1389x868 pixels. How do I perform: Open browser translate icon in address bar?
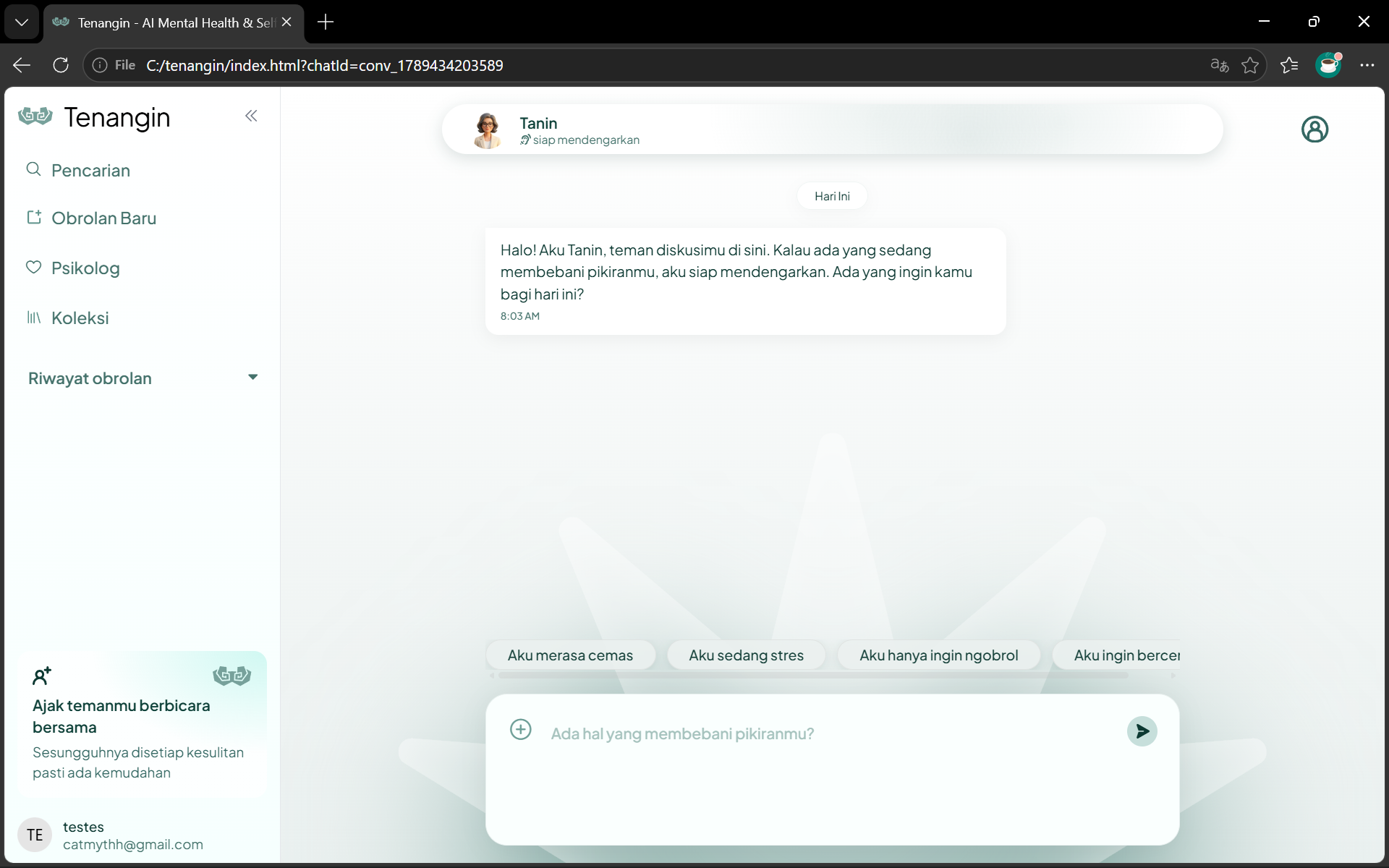[1219, 65]
